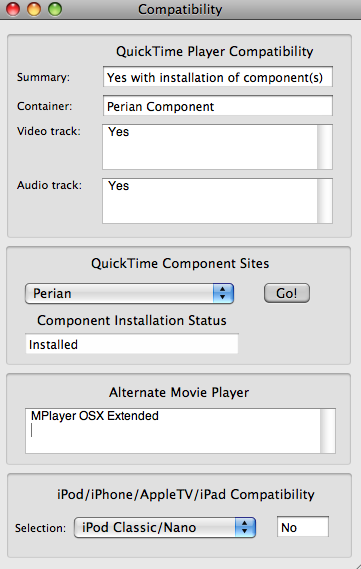The width and height of the screenshot is (361, 569).
Task: Open the Perian component sites dropdown
Action: [x=129, y=293]
